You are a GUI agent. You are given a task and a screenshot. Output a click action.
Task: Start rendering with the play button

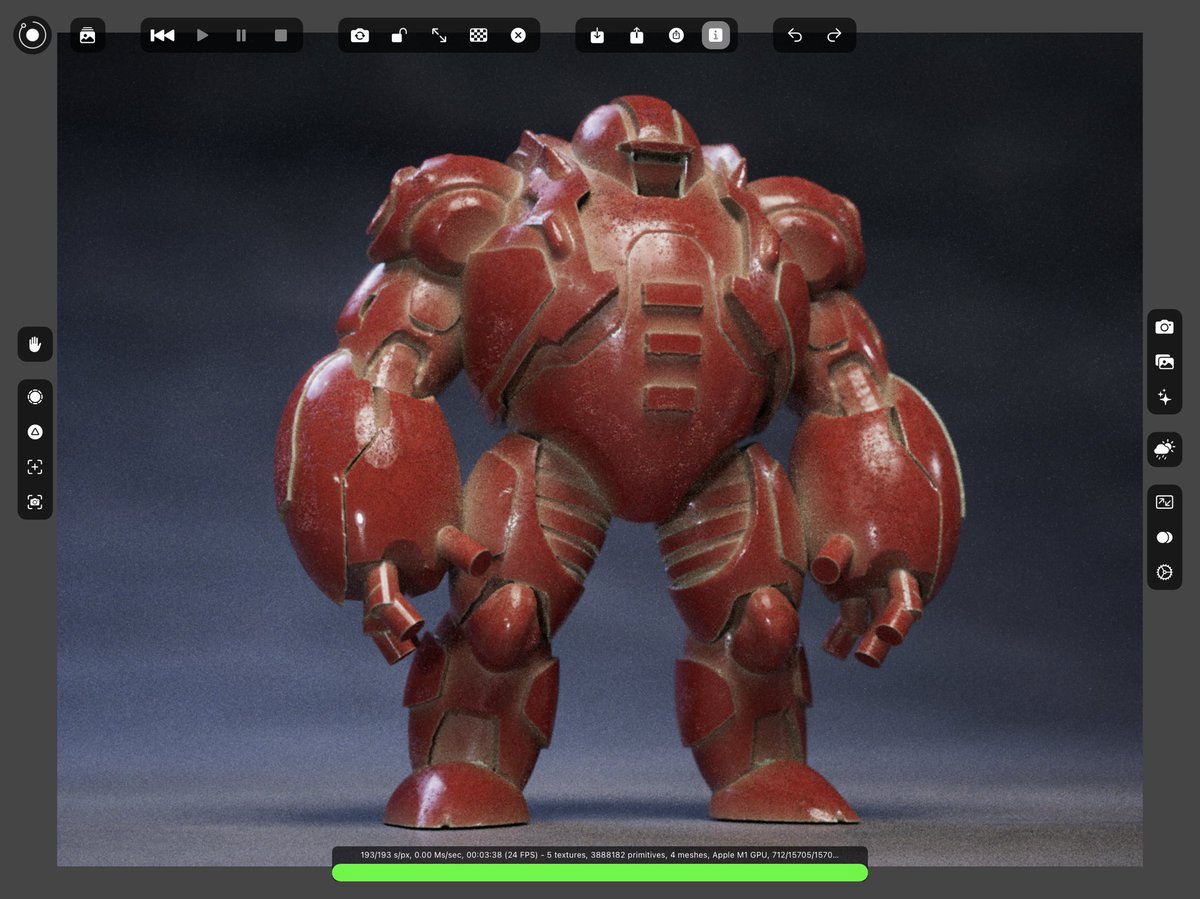pyautogui.click(x=203, y=35)
